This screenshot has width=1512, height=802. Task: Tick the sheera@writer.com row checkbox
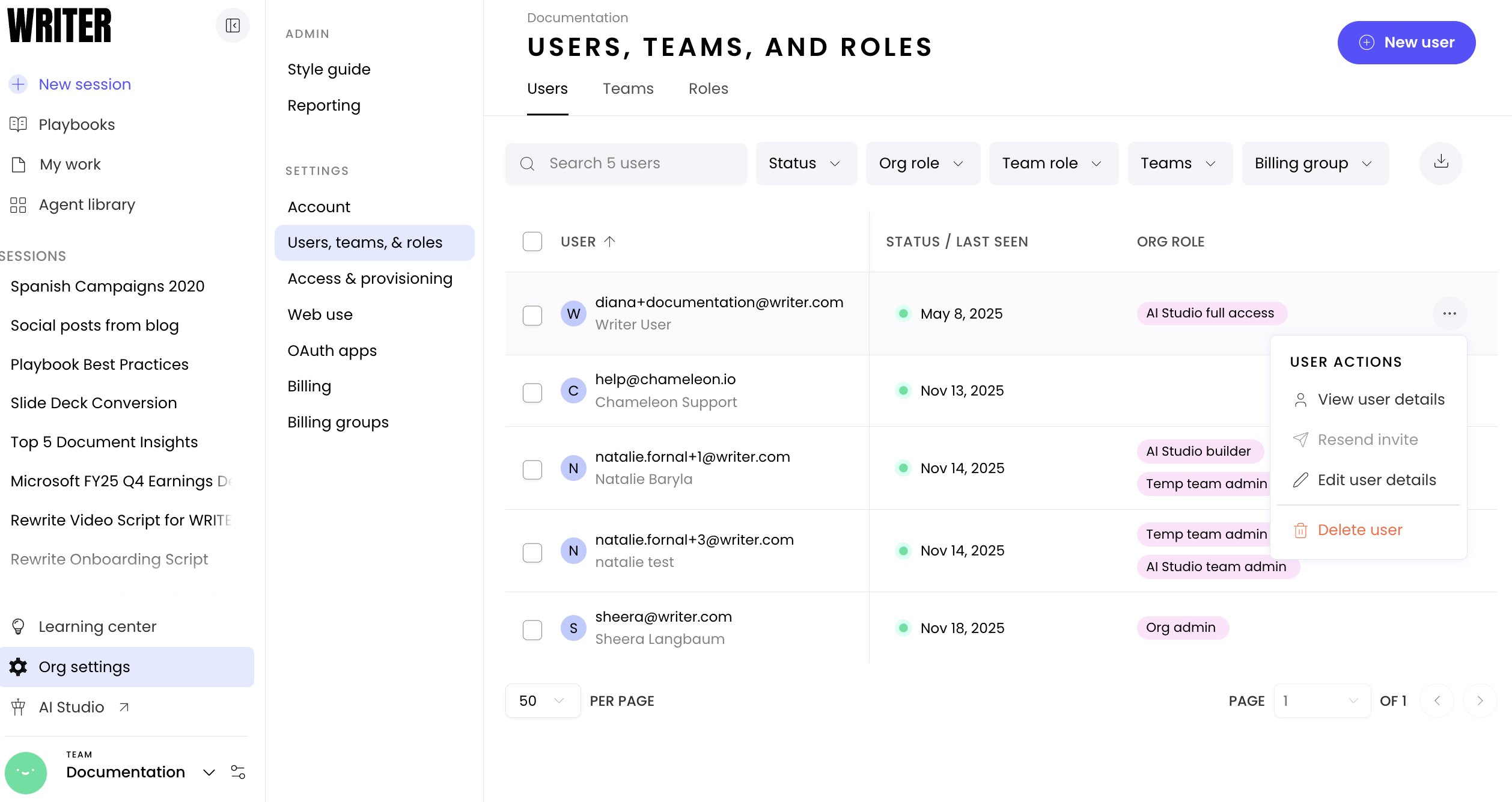click(x=532, y=629)
